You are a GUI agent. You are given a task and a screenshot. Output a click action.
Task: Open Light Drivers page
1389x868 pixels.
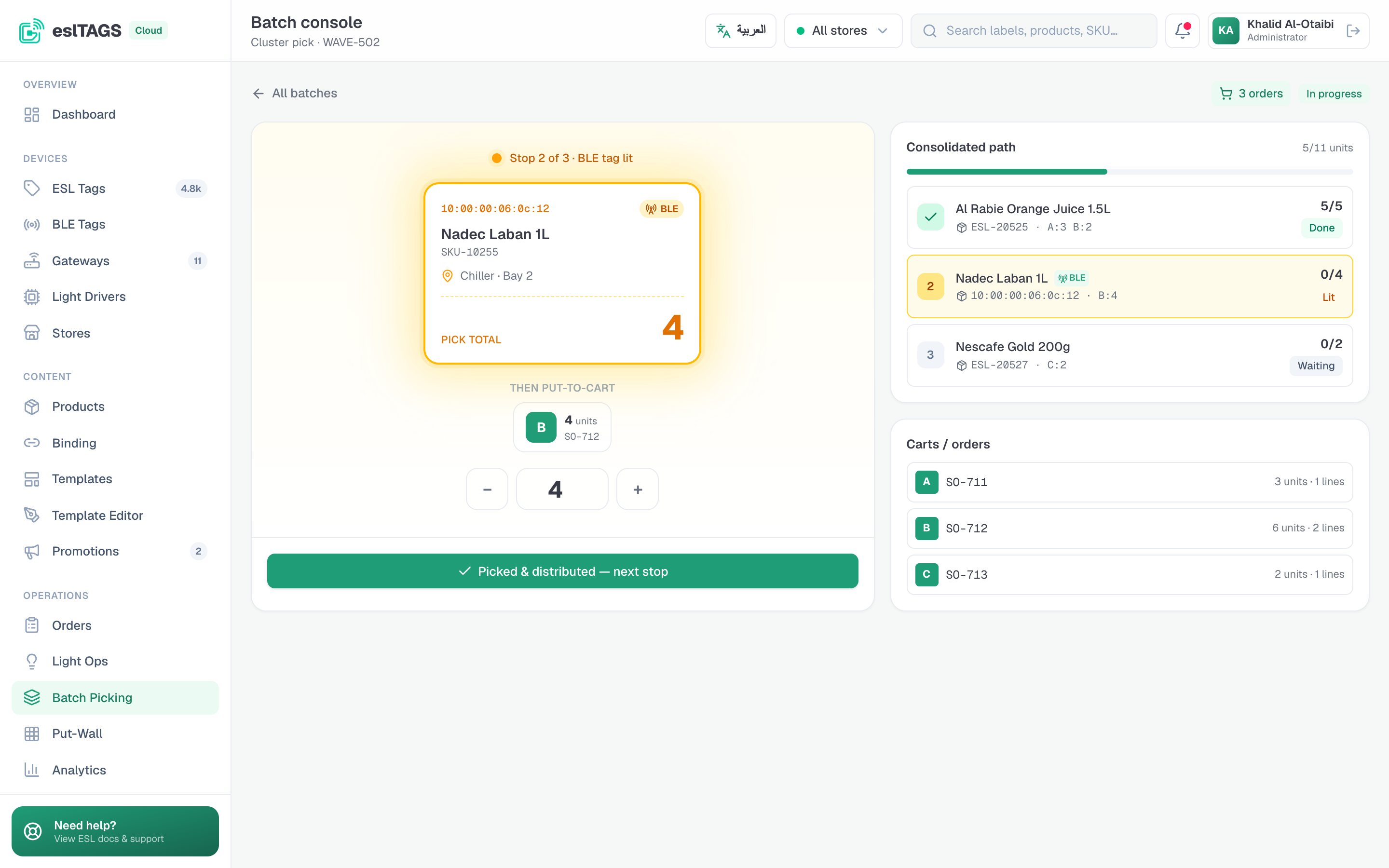(115, 297)
